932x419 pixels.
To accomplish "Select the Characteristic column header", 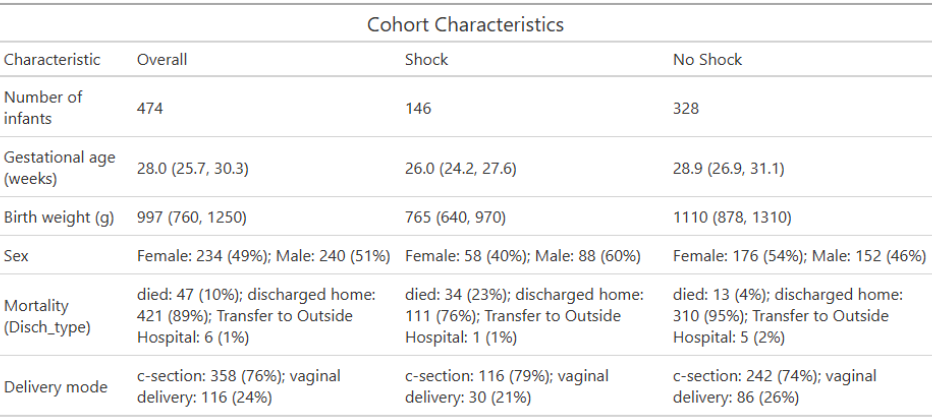I will tap(52, 59).
